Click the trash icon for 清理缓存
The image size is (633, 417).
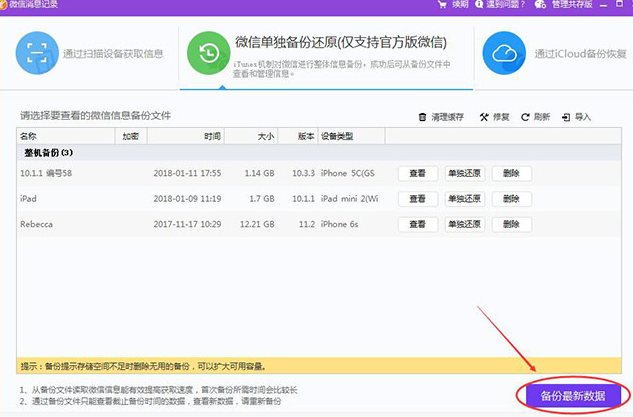[423, 117]
